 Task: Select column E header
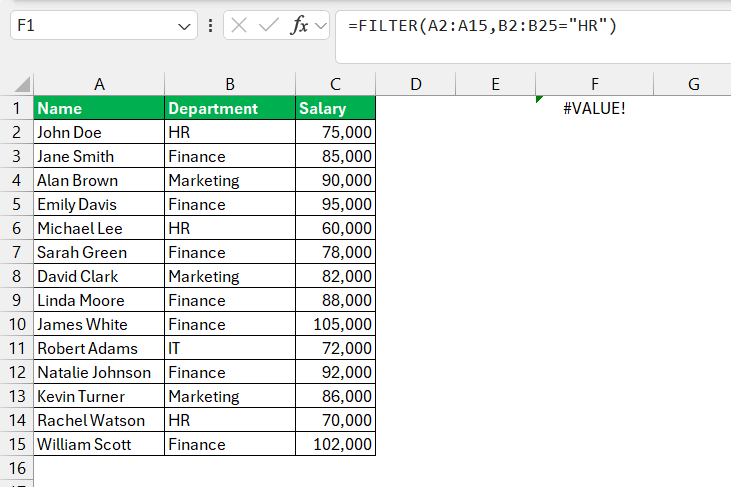pos(496,84)
